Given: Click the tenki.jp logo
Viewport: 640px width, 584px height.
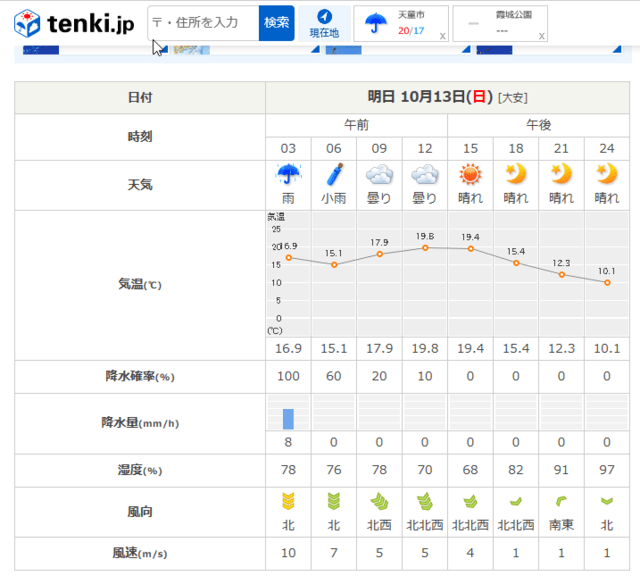Looking at the screenshot, I should pyautogui.click(x=74, y=23).
